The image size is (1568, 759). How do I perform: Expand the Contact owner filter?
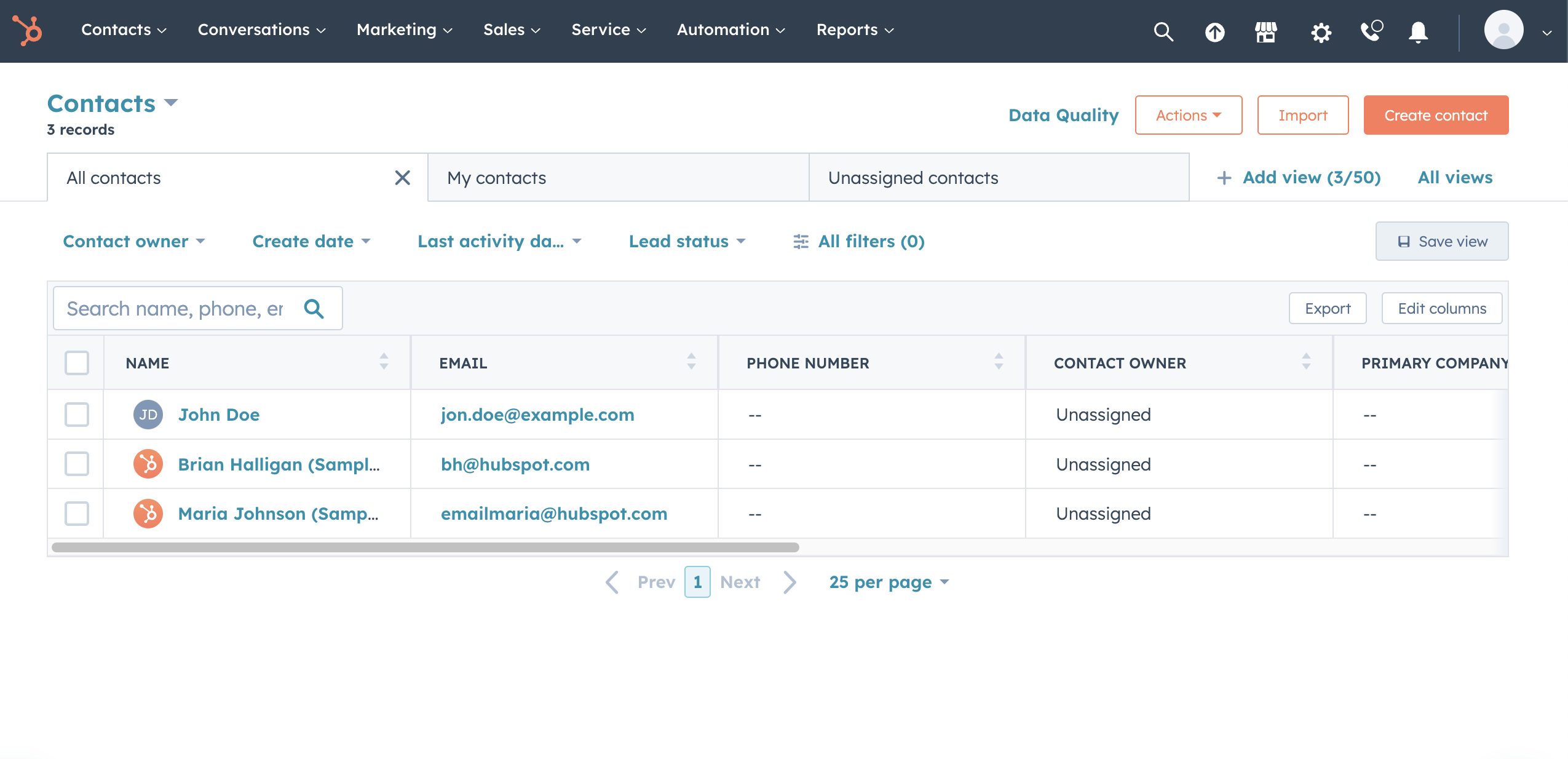click(133, 241)
